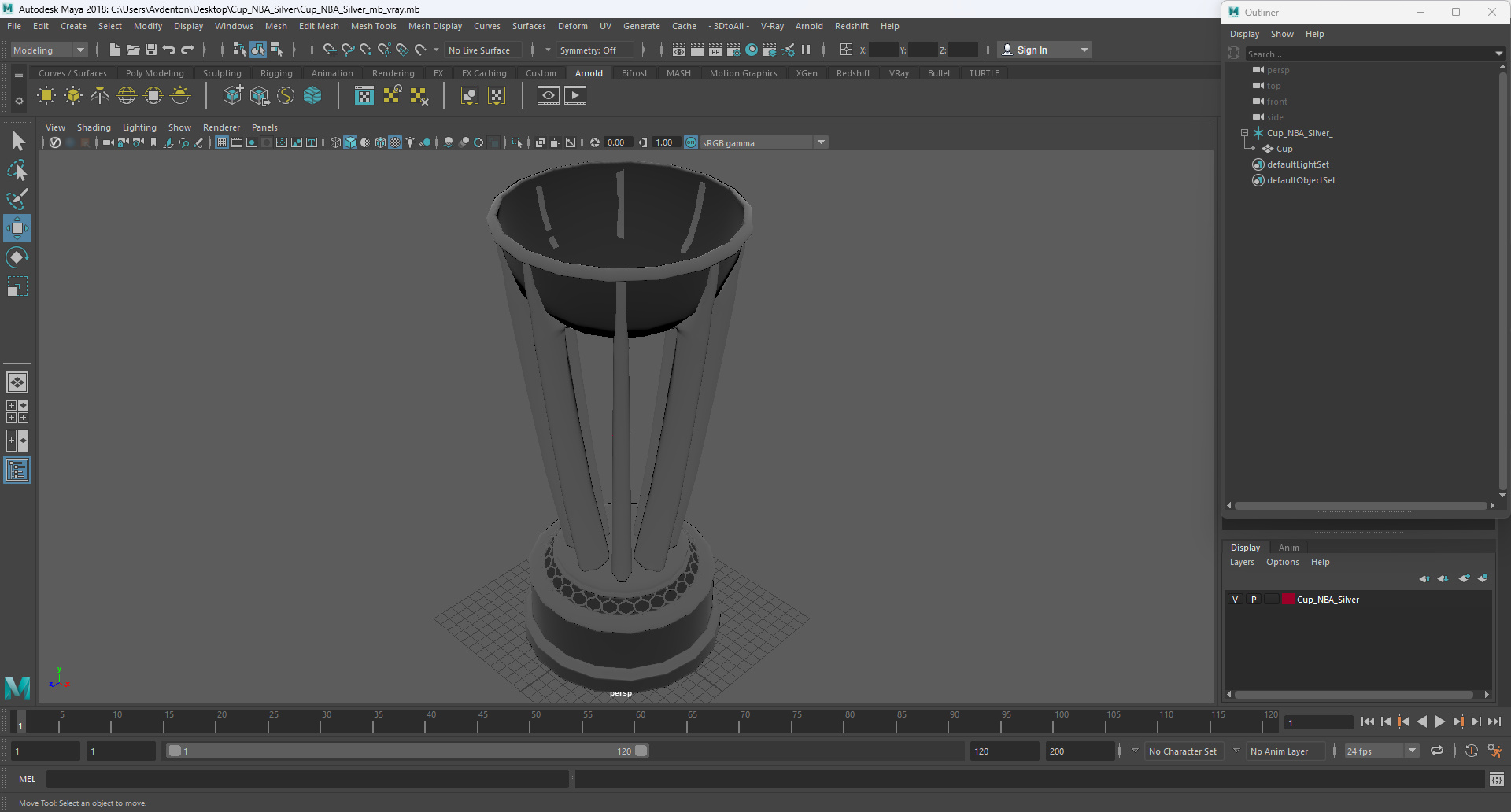Click create new layer icon
The width and height of the screenshot is (1511, 812).
[x=1464, y=578]
